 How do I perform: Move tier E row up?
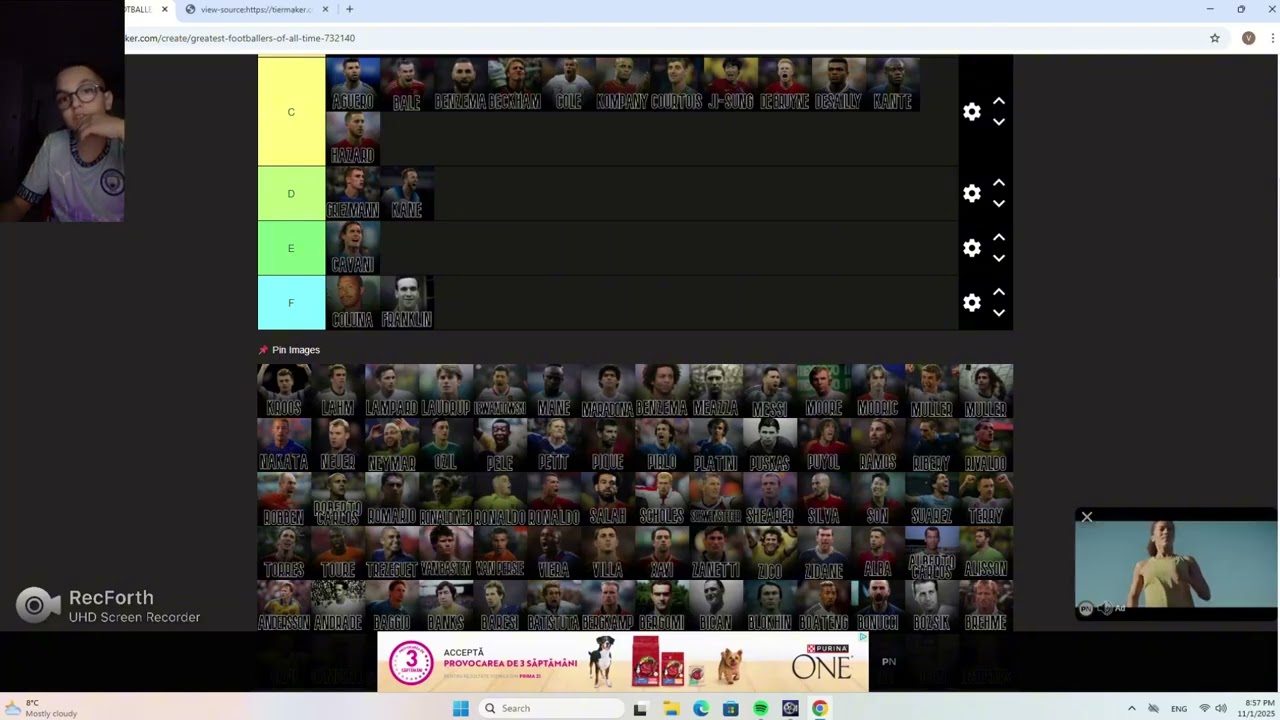998,238
